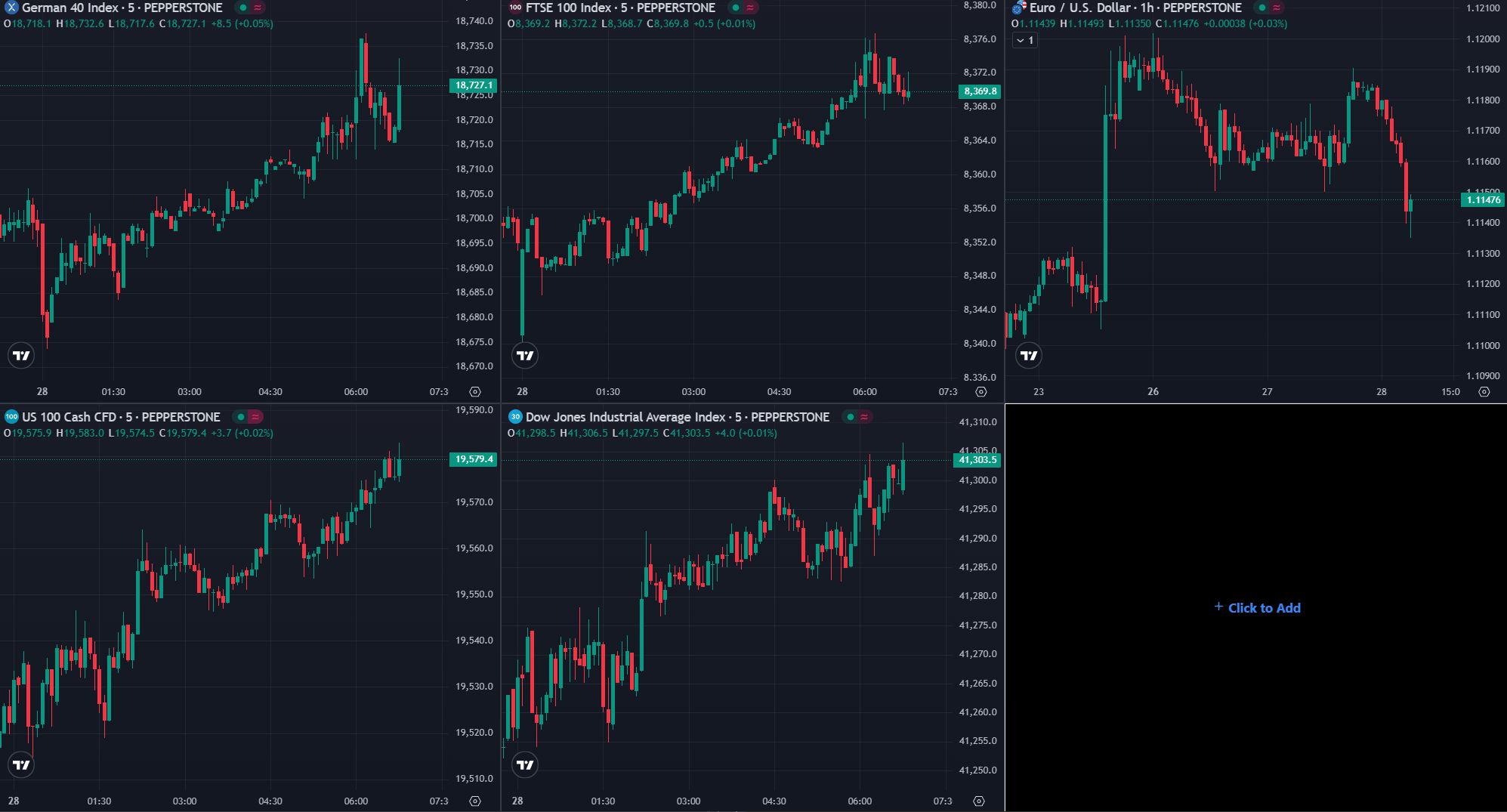
Task: Click the TradingView logo in Euro/U.S. Dollar chart
Action: click(x=1029, y=355)
